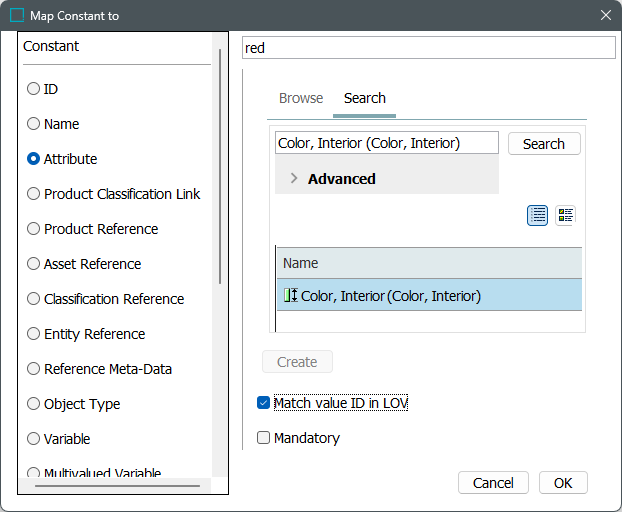Click the attribute search text field
This screenshot has width=622, height=512.
click(x=387, y=143)
